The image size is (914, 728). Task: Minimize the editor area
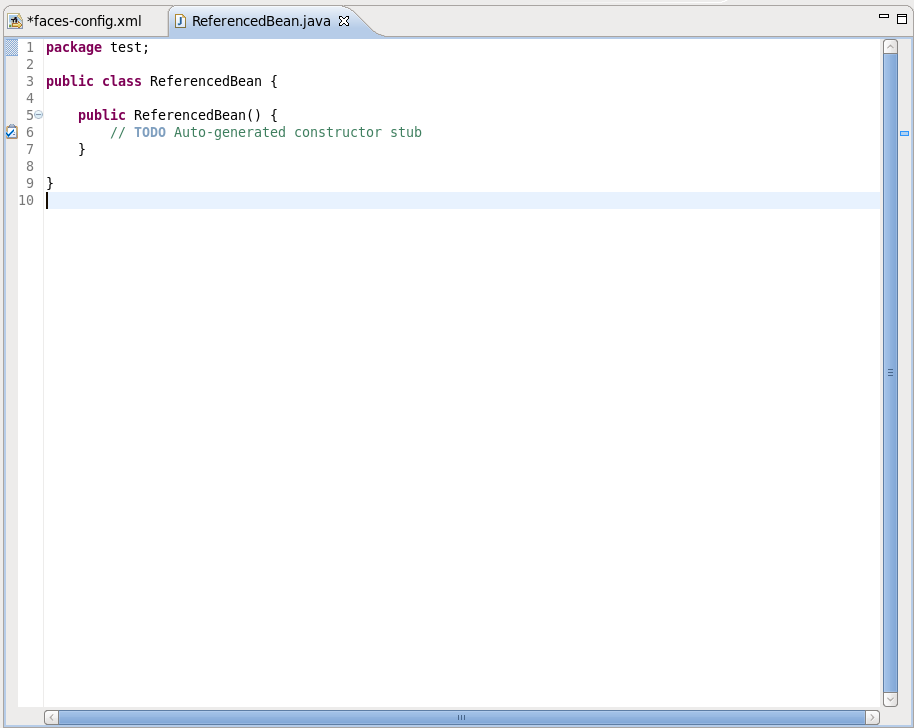pyautogui.click(x=882, y=13)
